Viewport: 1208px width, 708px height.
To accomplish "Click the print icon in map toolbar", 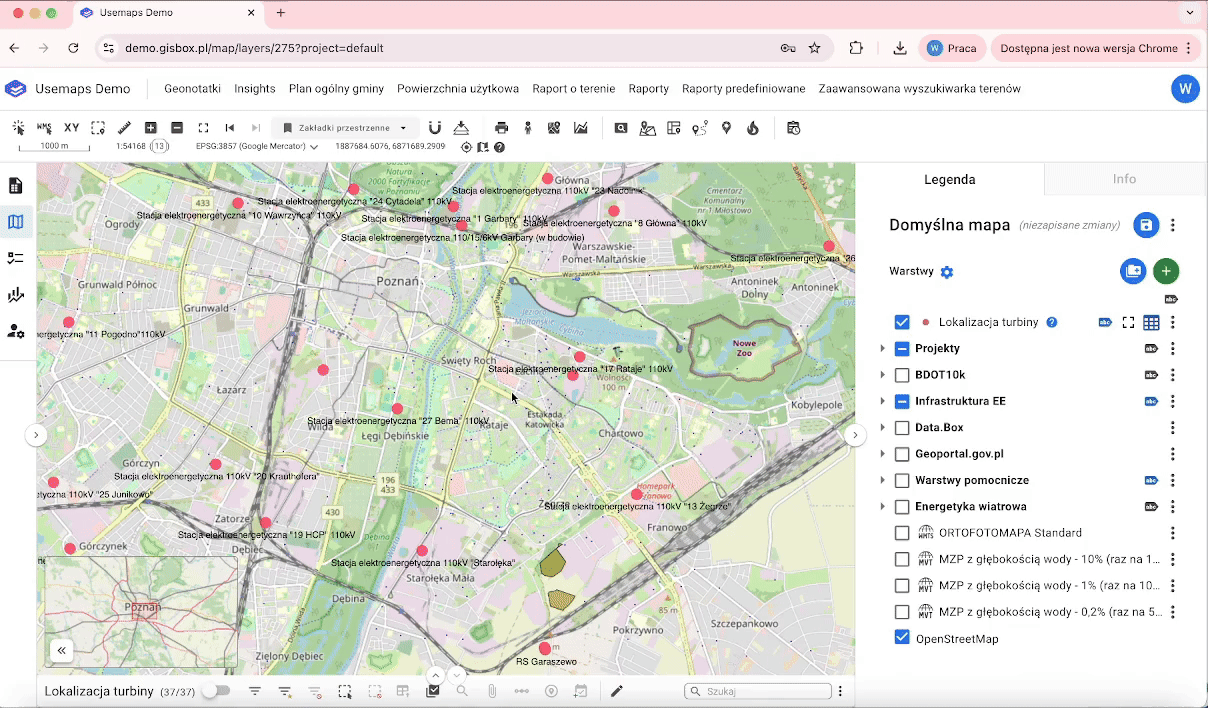I will pos(502,128).
